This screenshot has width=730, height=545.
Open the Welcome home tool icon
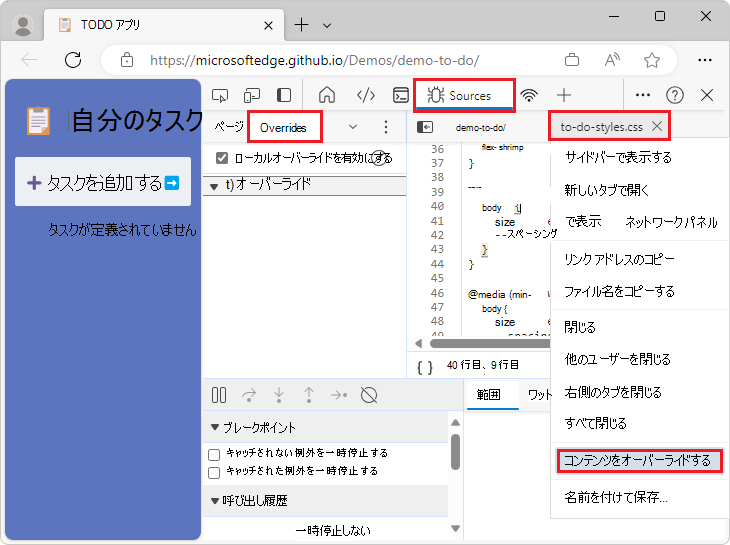(x=327, y=95)
